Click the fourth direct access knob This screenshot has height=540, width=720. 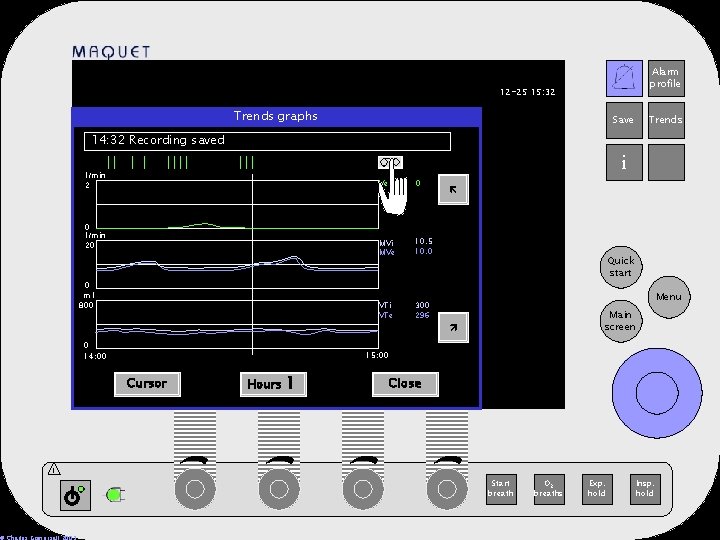point(447,489)
